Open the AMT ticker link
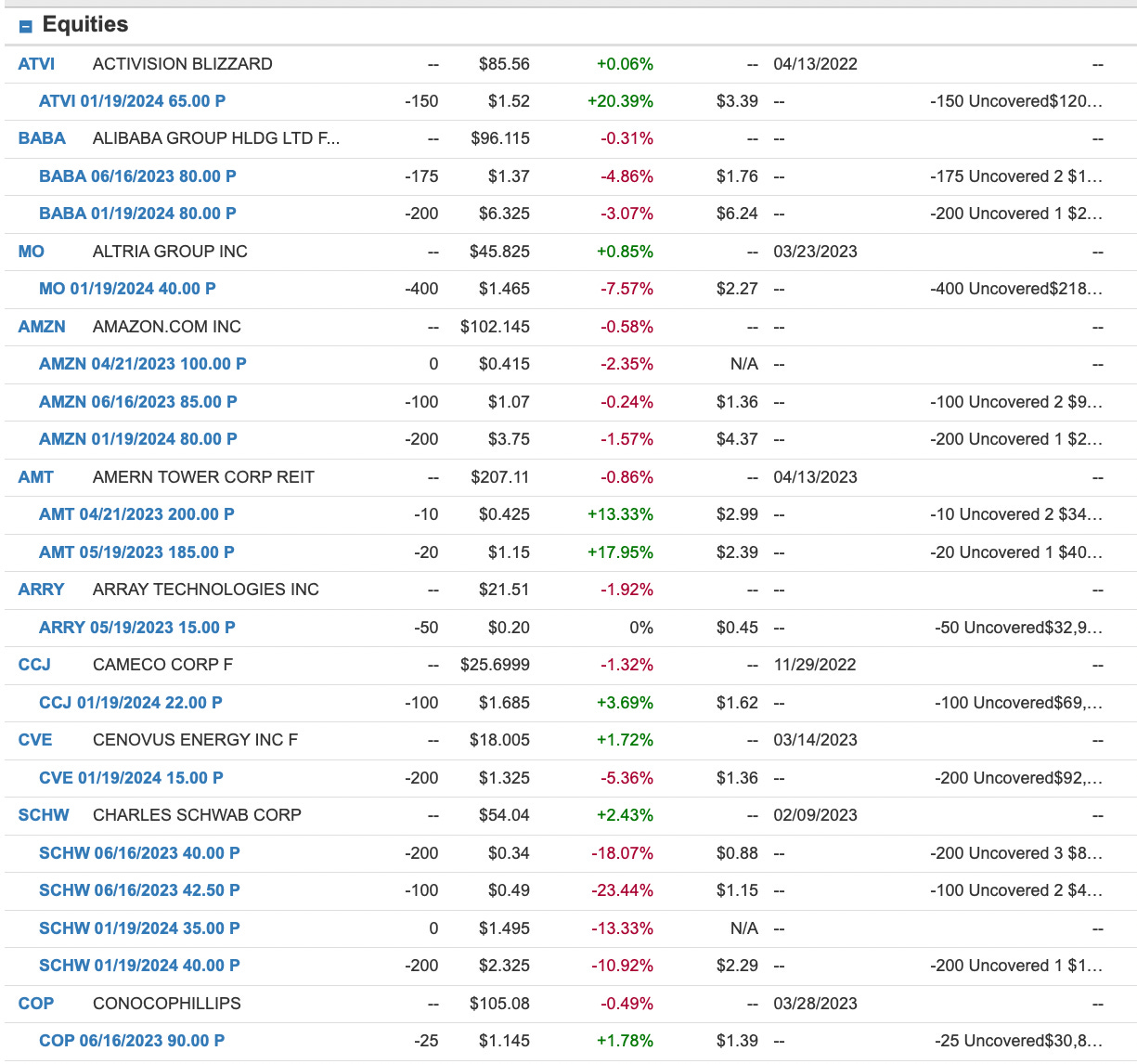 (36, 477)
